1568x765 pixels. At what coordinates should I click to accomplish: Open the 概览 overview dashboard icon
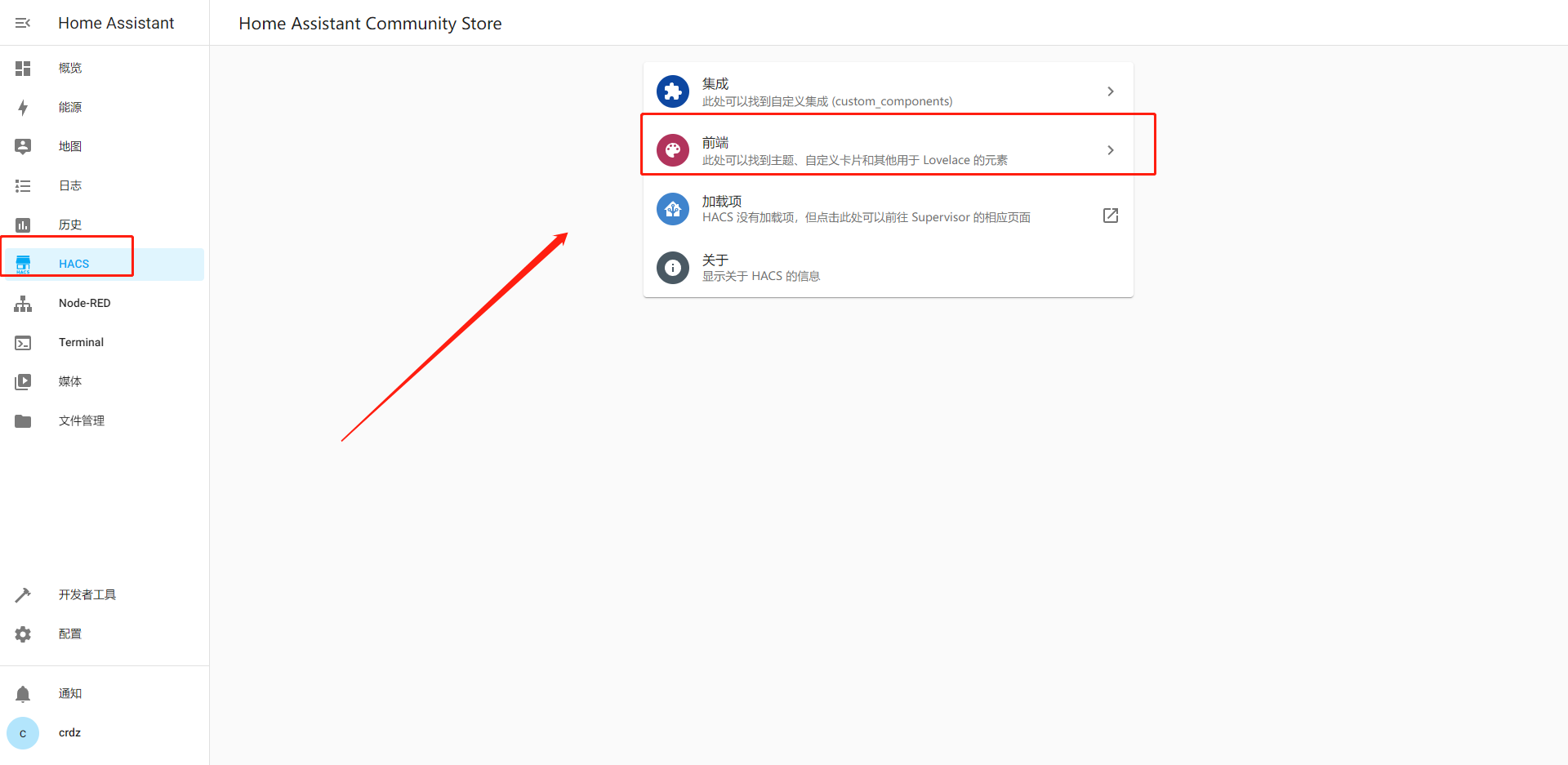[23, 69]
